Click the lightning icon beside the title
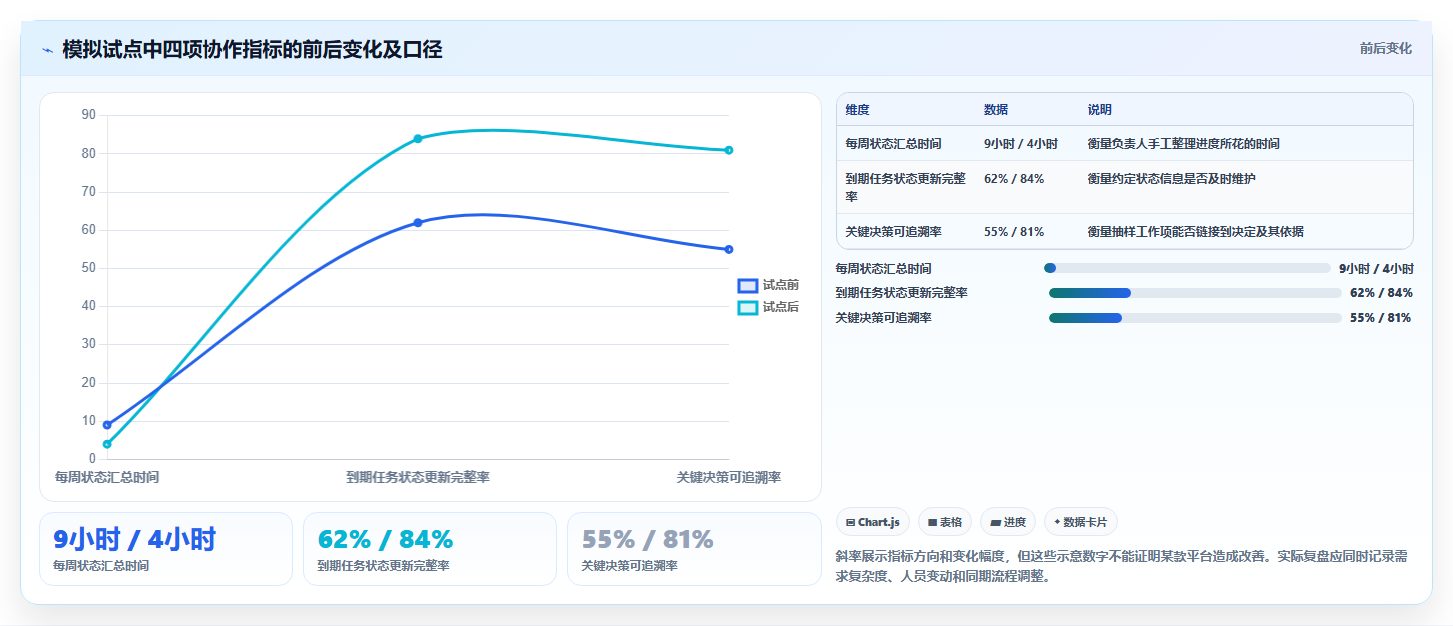Screen dimensions: 1453x626 point(47,50)
